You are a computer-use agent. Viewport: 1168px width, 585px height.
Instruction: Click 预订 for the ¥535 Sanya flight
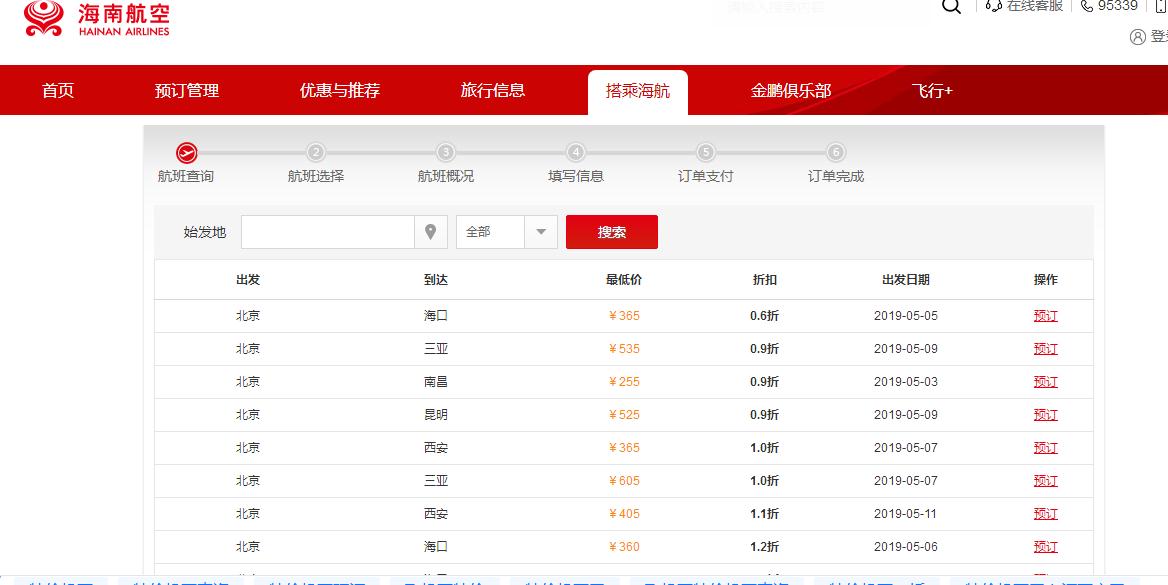[1045, 349]
